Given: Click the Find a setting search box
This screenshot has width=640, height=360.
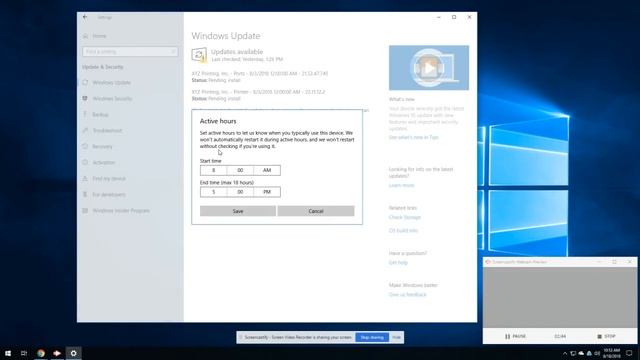Looking at the screenshot, I should 130,52.
